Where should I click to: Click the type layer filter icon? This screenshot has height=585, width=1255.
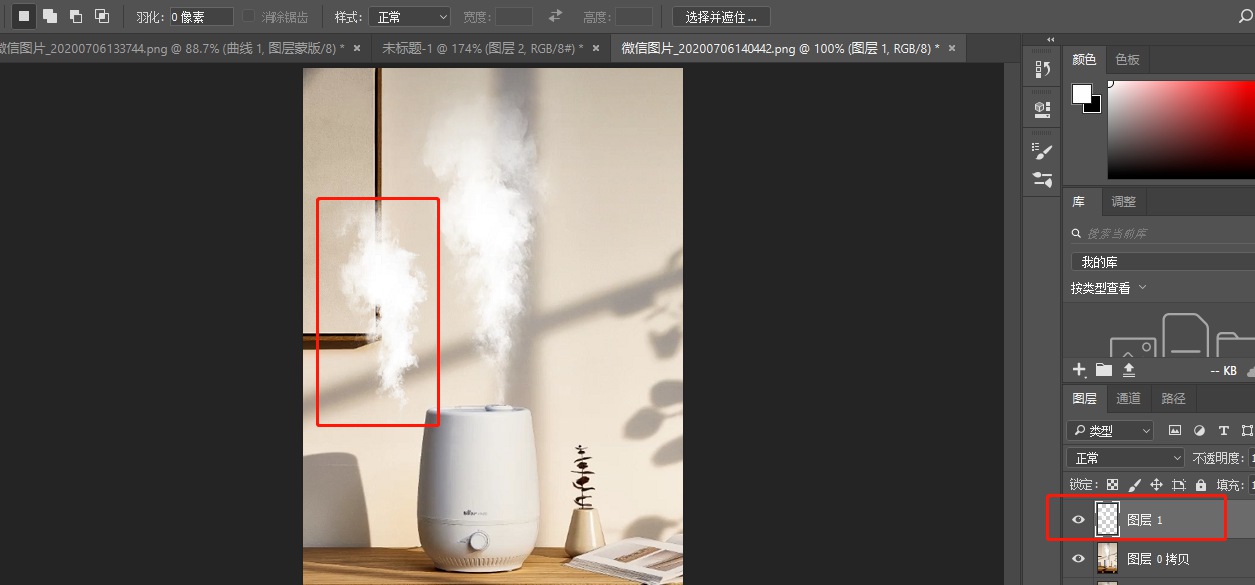1223,430
